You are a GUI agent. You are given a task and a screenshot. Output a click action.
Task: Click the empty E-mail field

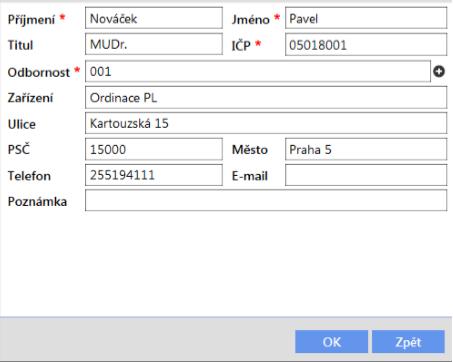pos(366,175)
